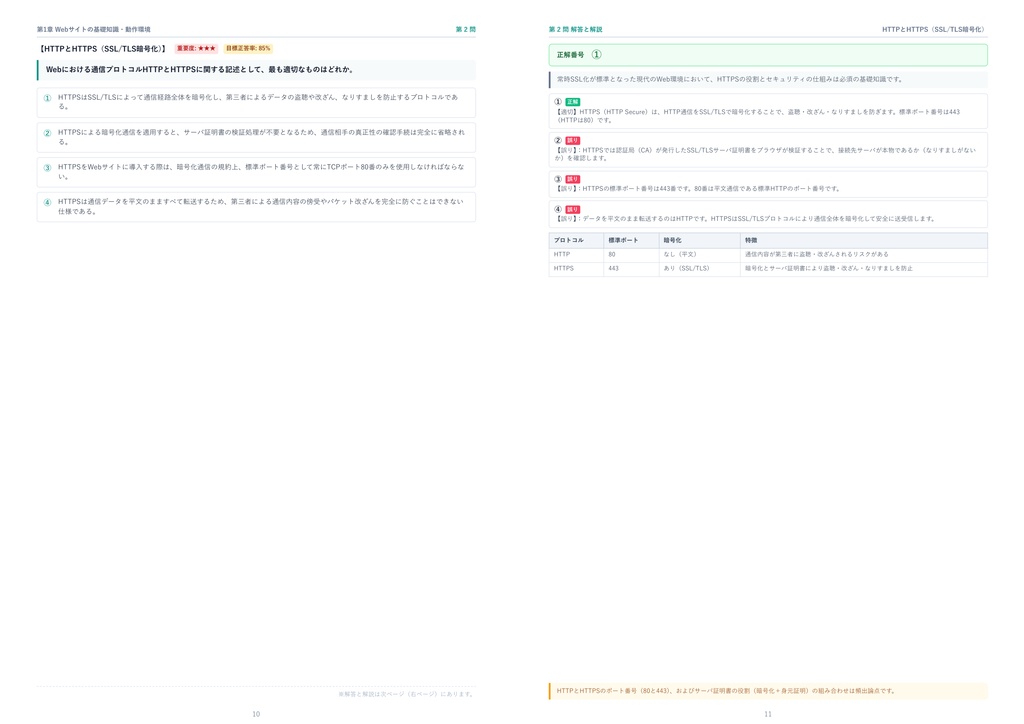
Task: Click the bold question title 【HTTPとHTTPS（SSL/TLS暗号化）】
Action: [x=103, y=48]
